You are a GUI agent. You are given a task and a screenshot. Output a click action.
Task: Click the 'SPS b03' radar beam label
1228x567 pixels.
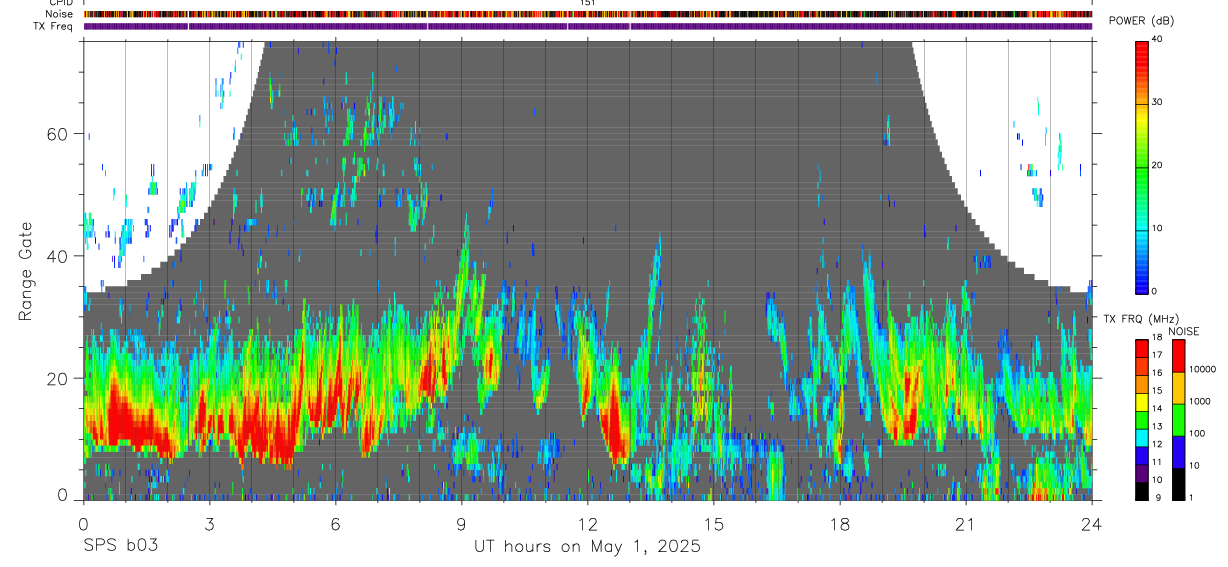(120, 546)
